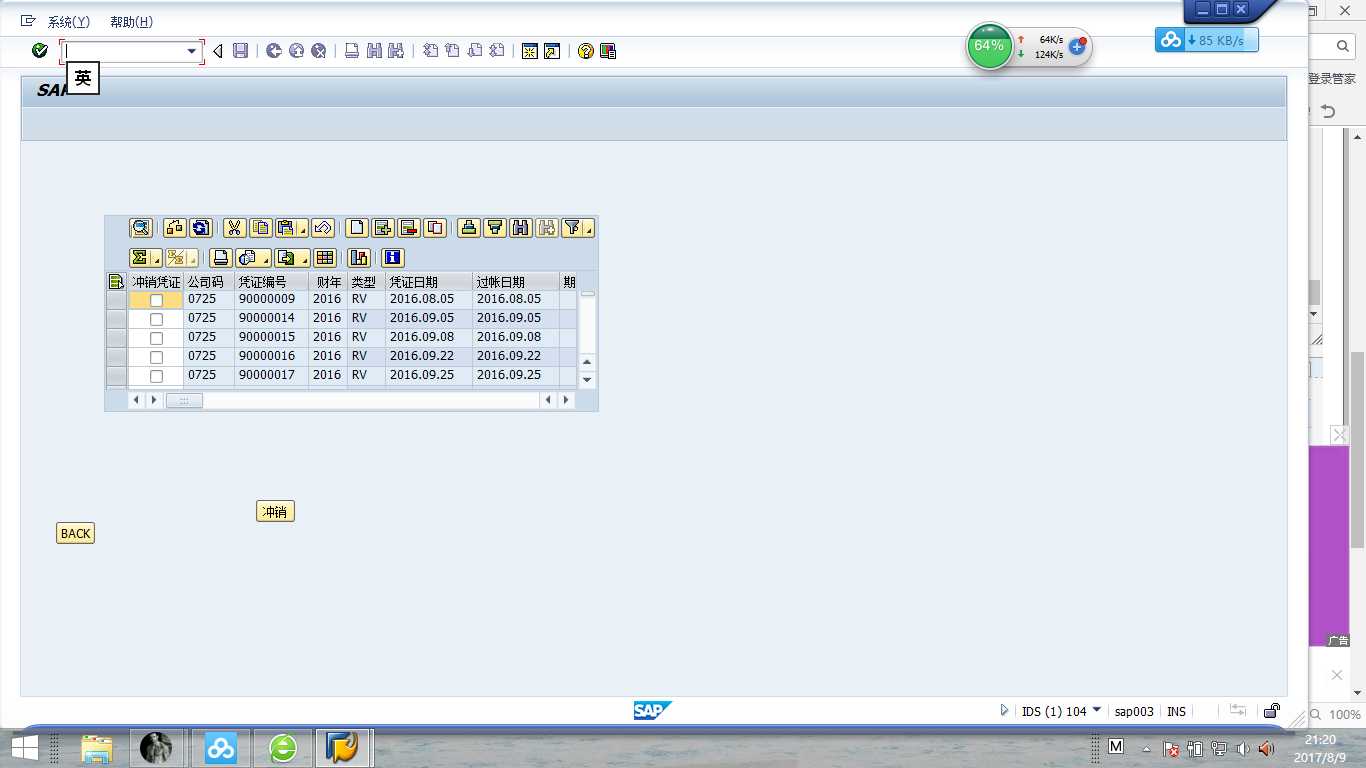The image size is (1366, 768).
Task: Click the Save diskette icon
Action: 240,51
